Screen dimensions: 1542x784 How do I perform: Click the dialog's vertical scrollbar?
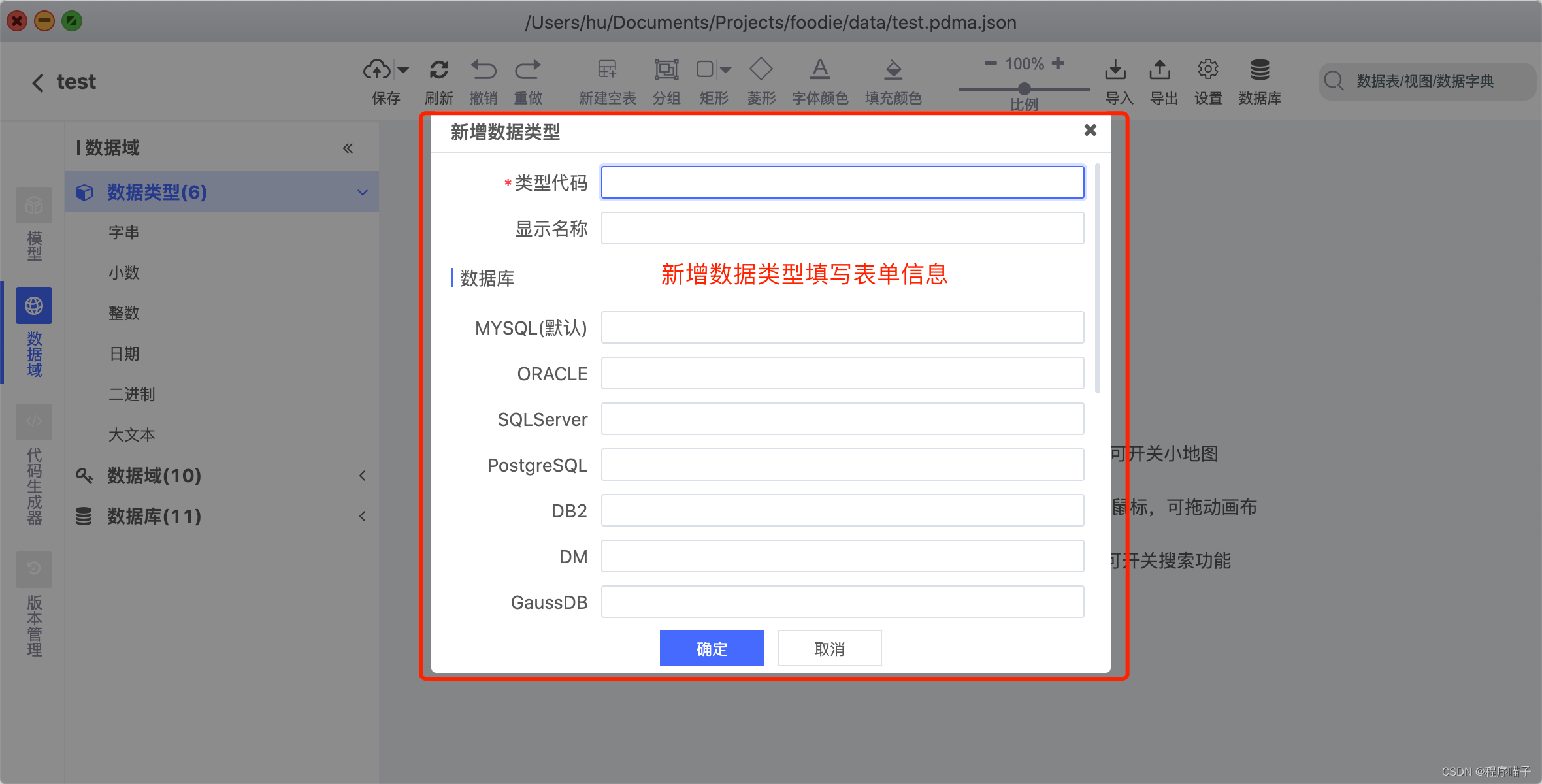pos(1097,278)
